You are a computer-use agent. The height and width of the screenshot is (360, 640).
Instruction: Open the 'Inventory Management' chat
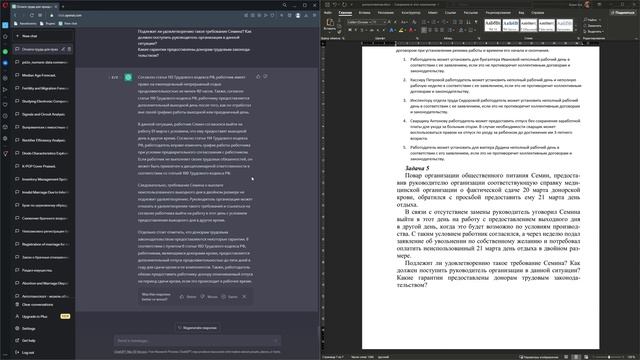pyautogui.click(x=43, y=179)
